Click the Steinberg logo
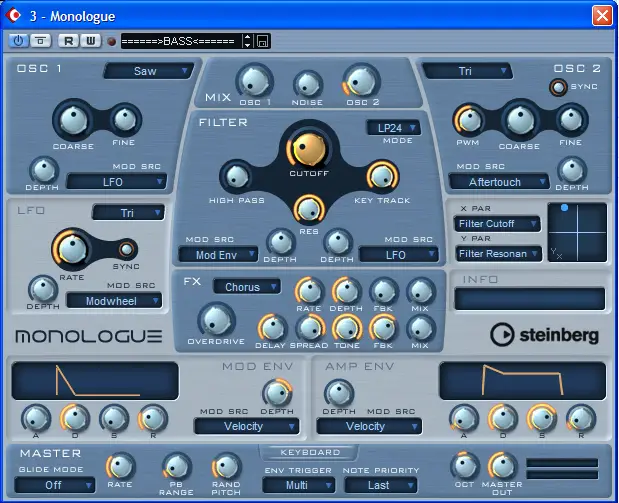 [x=544, y=335]
